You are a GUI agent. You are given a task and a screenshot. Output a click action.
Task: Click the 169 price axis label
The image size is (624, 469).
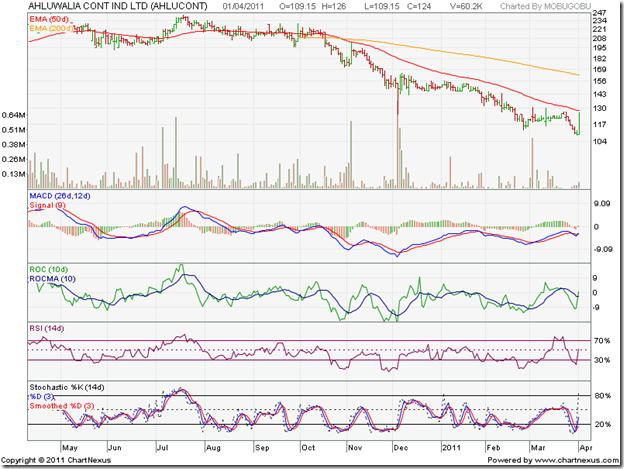600,69
